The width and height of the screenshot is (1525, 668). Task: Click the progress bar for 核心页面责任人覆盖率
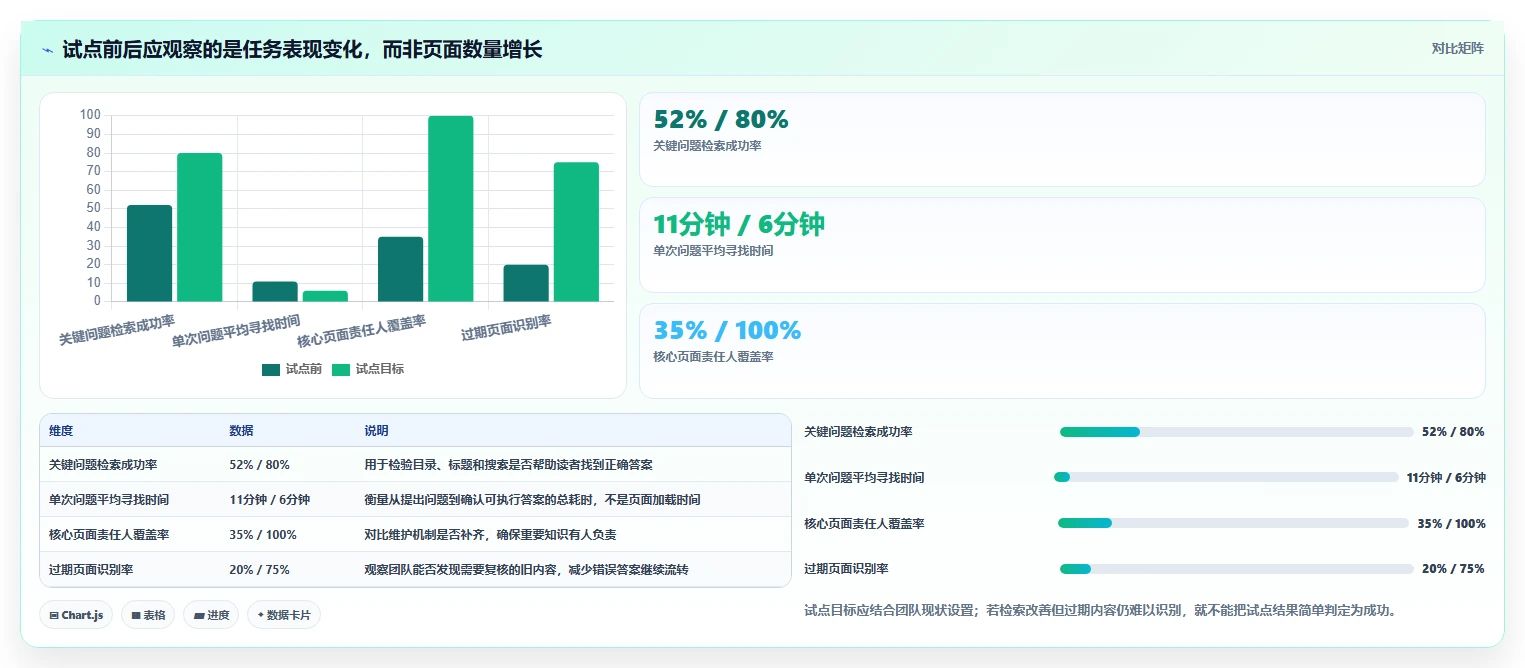[1233, 523]
